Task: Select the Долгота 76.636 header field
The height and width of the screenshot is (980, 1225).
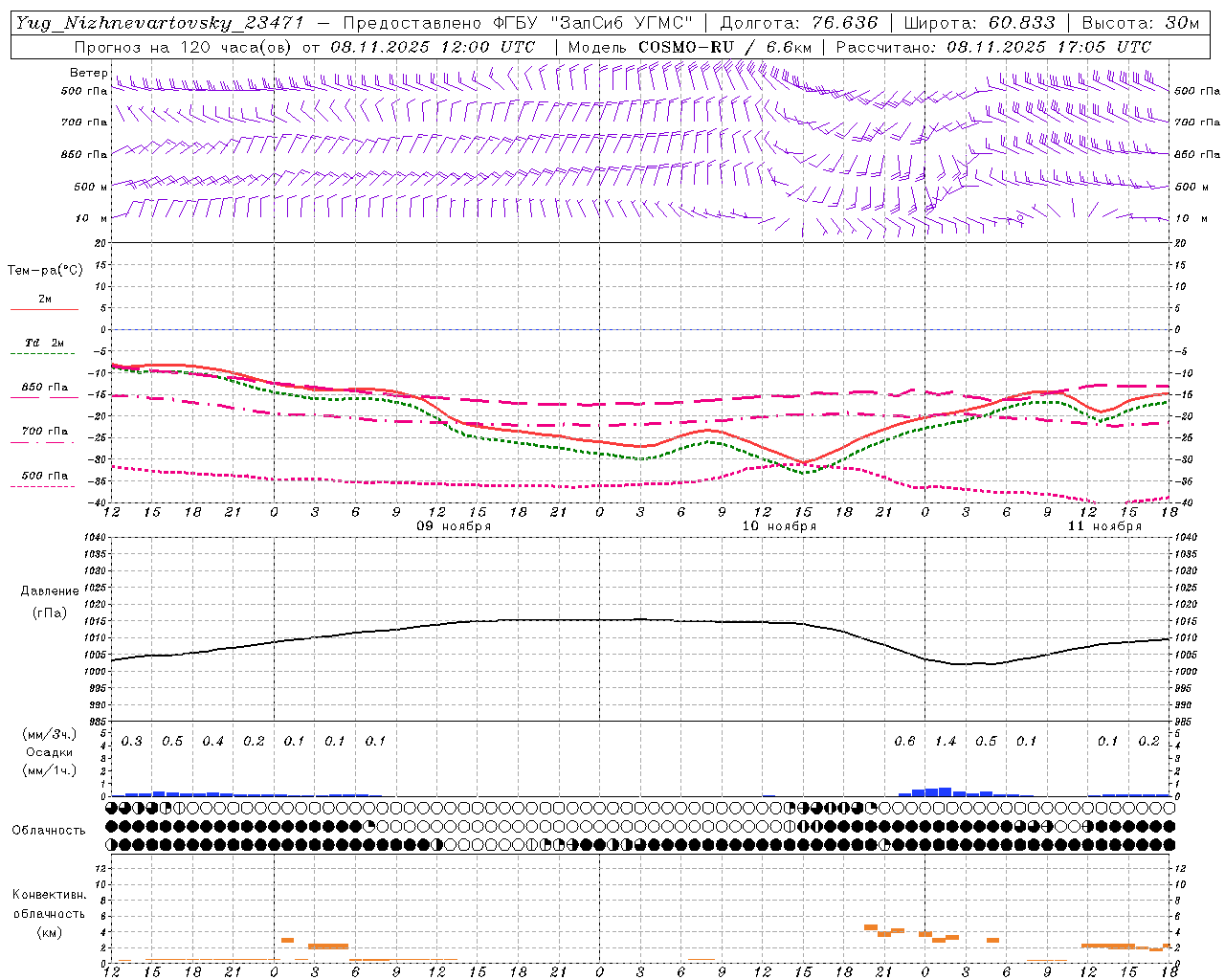Action: (798, 24)
